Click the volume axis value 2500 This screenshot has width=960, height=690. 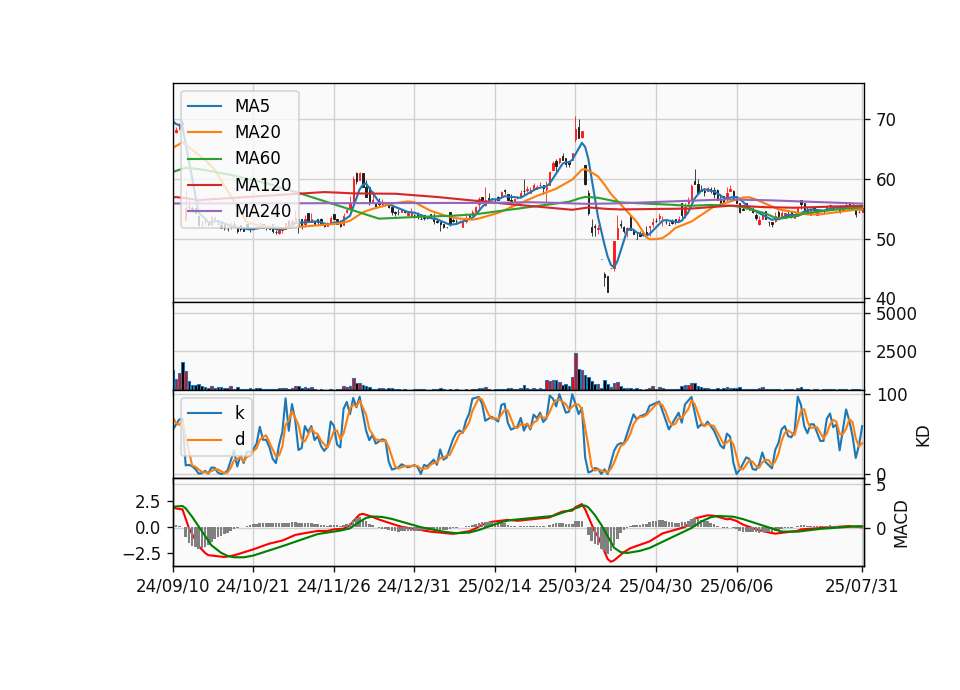(x=896, y=352)
